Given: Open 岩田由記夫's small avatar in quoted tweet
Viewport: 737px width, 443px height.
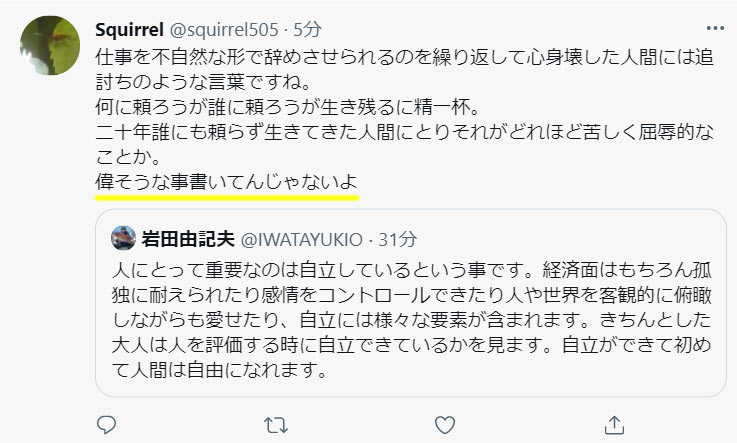Looking at the screenshot, I should [x=124, y=238].
